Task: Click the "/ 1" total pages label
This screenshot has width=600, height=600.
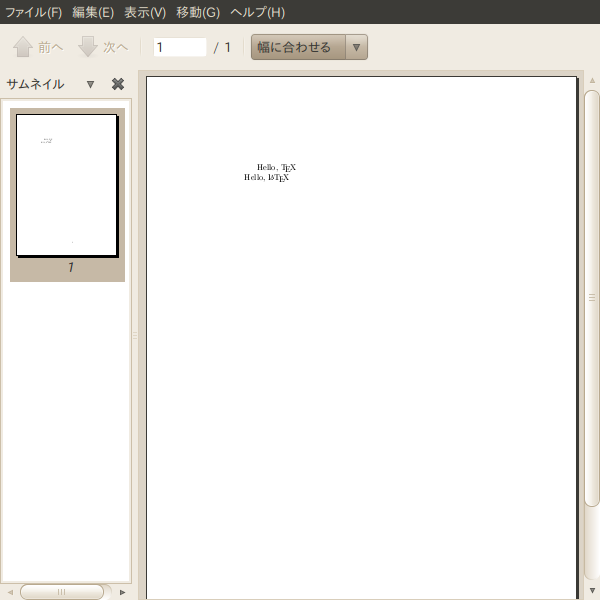Action: click(222, 47)
